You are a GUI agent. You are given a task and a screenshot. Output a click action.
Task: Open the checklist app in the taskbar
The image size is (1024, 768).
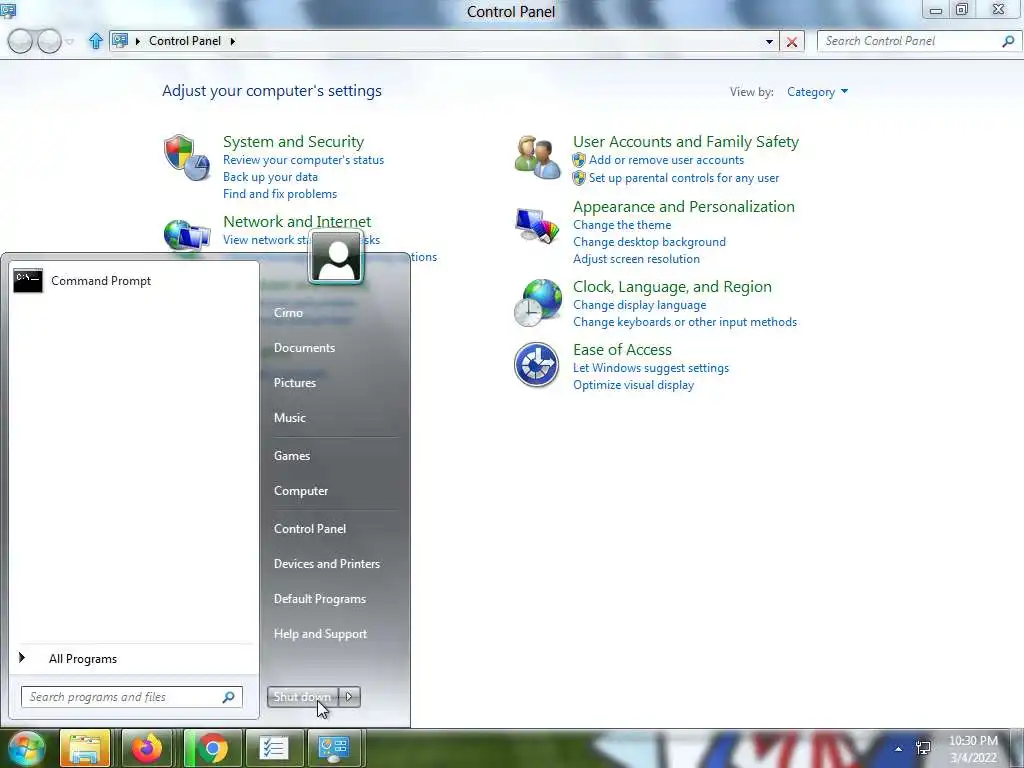click(x=274, y=748)
